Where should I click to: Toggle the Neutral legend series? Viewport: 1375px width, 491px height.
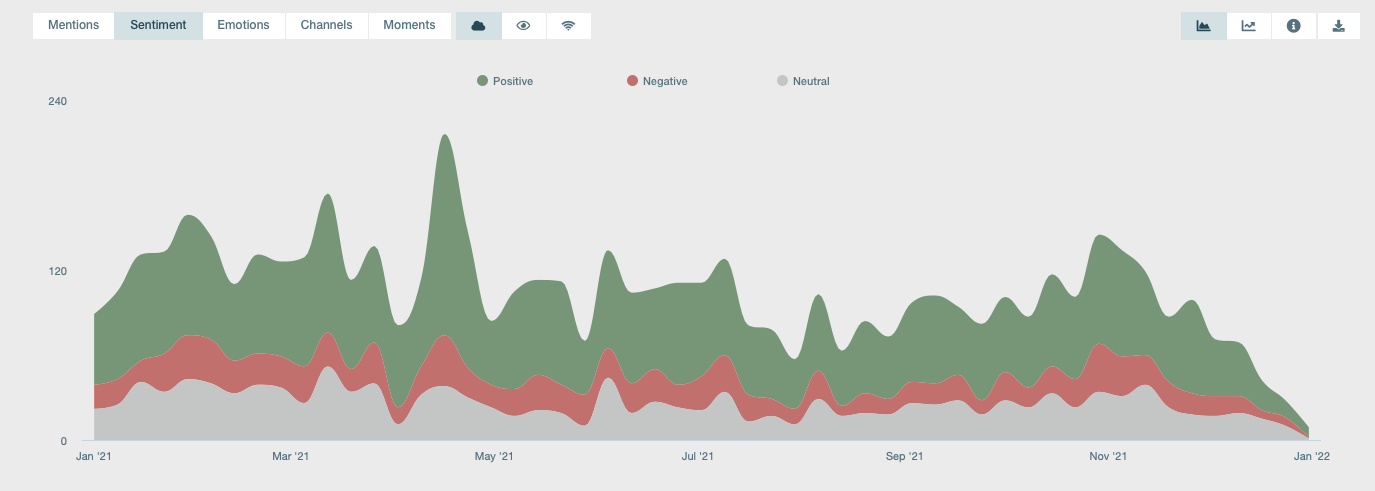[x=803, y=81]
